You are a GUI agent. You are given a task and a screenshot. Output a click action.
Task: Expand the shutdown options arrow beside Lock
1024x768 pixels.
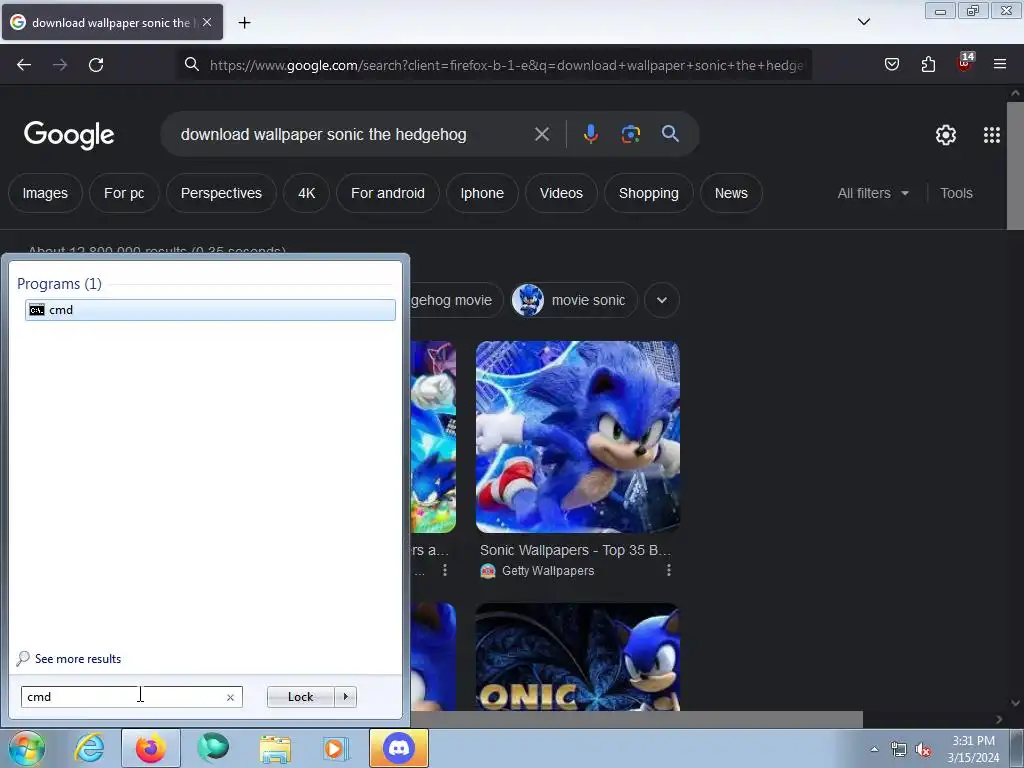[345, 697]
